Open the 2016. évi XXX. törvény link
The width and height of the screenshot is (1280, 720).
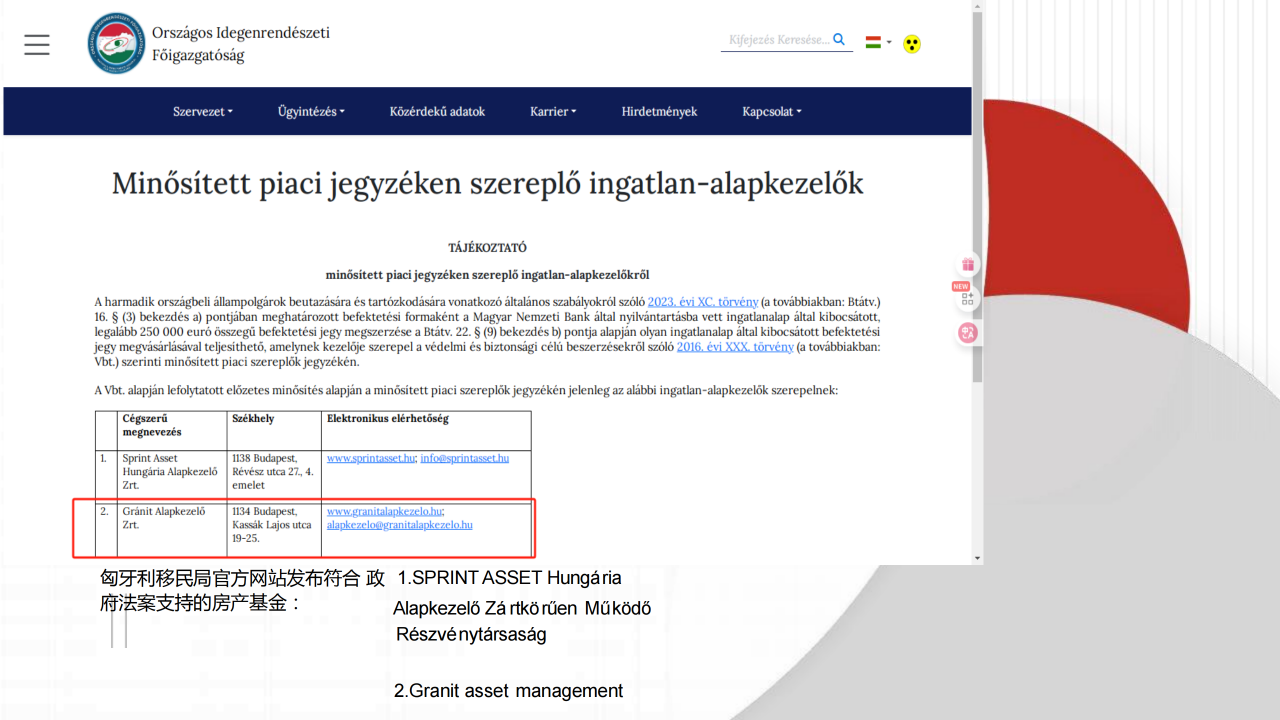click(735, 347)
